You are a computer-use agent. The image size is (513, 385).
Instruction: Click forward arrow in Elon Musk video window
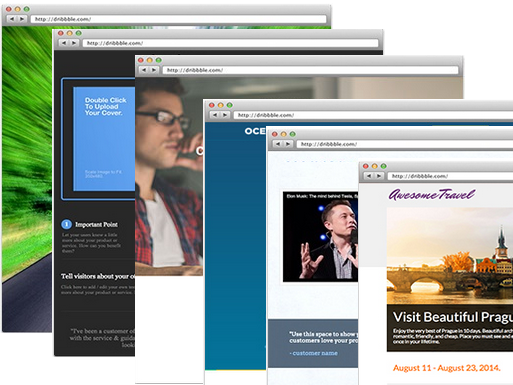(x=287, y=144)
